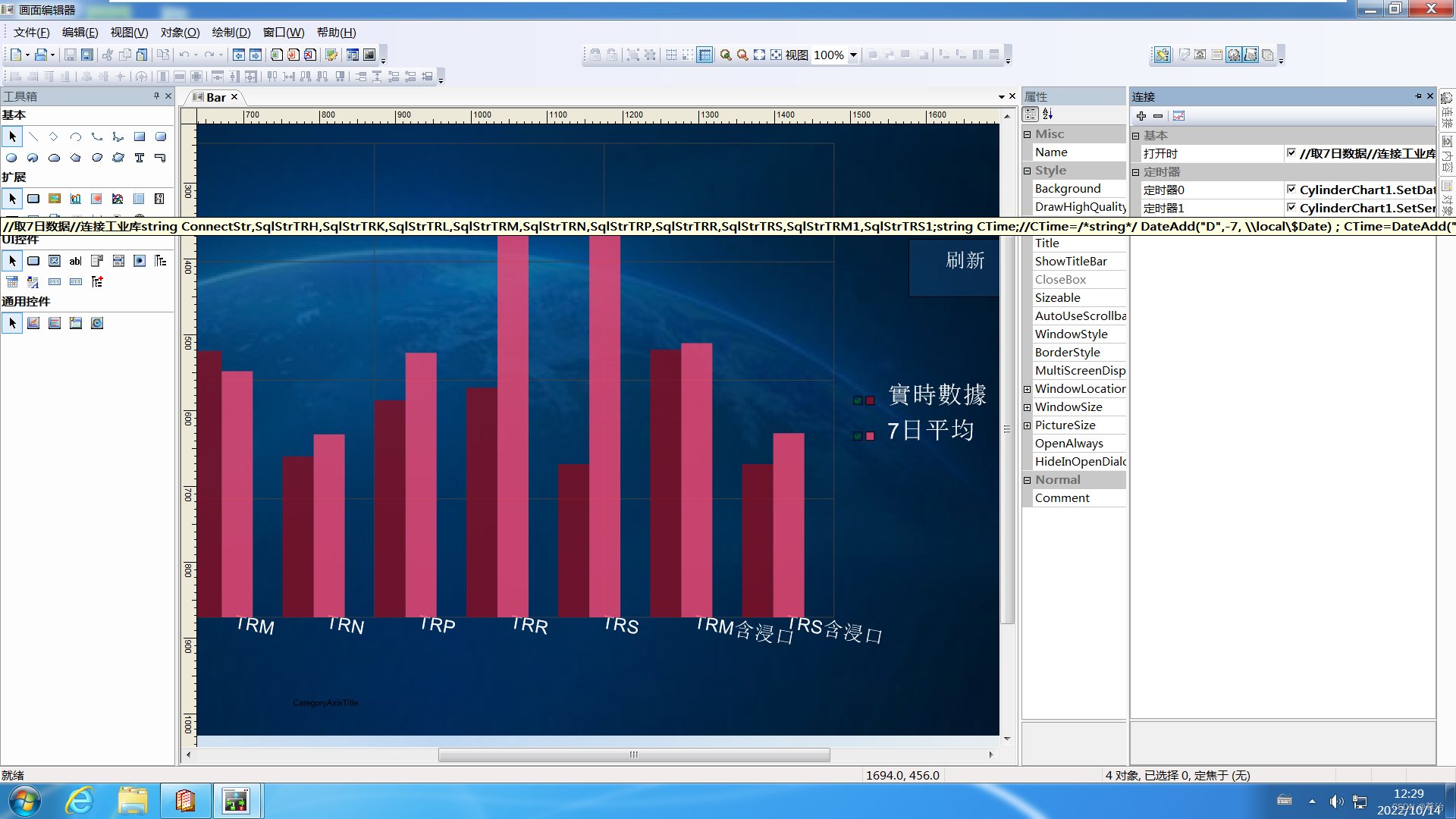Click the add connection plus icon
The width and height of the screenshot is (1456, 819).
point(1141,116)
